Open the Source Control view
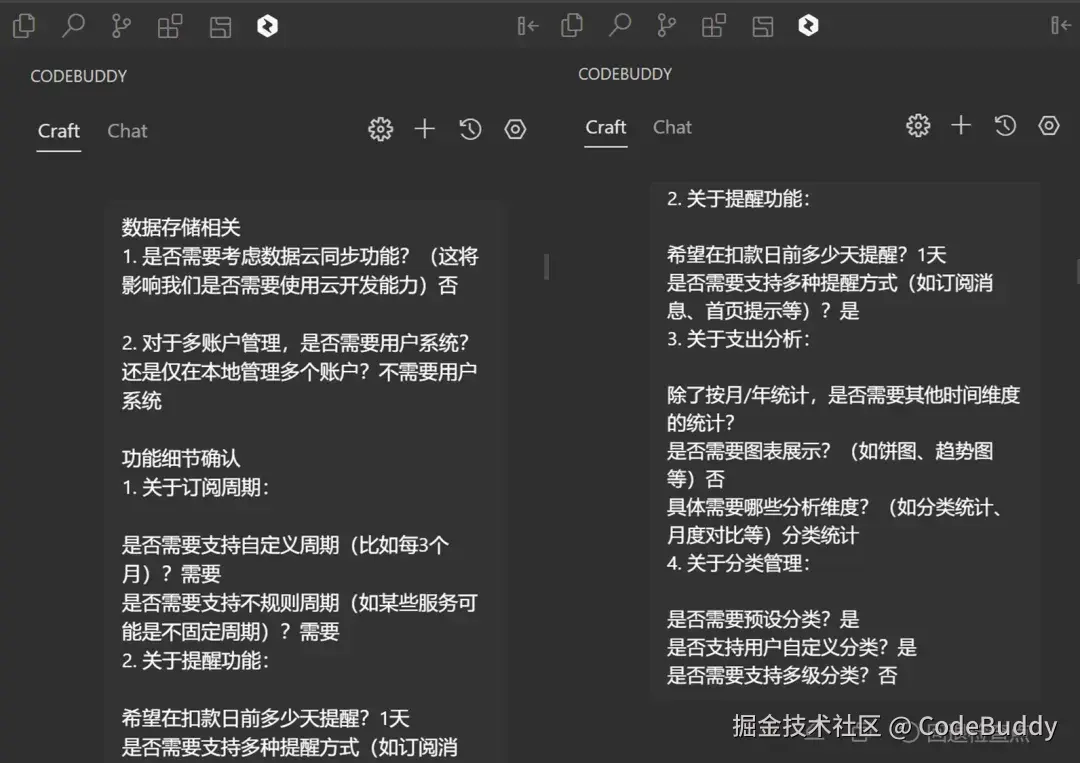This screenshot has height=763, width=1080. (121, 25)
